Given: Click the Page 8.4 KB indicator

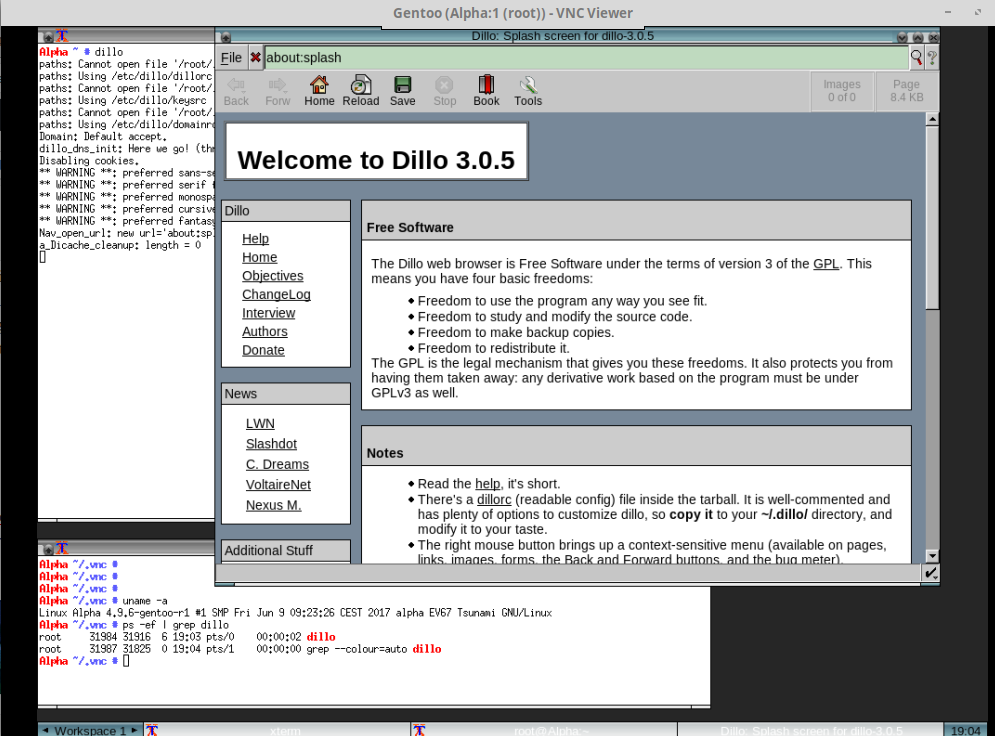Looking at the screenshot, I should pyautogui.click(x=906, y=91).
